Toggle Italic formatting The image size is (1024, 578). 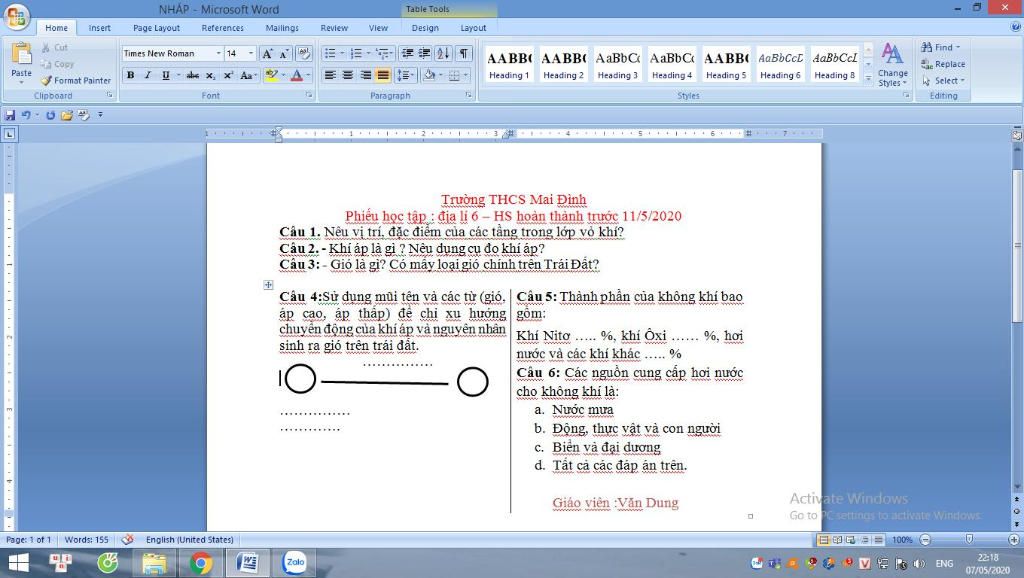pos(148,76)
